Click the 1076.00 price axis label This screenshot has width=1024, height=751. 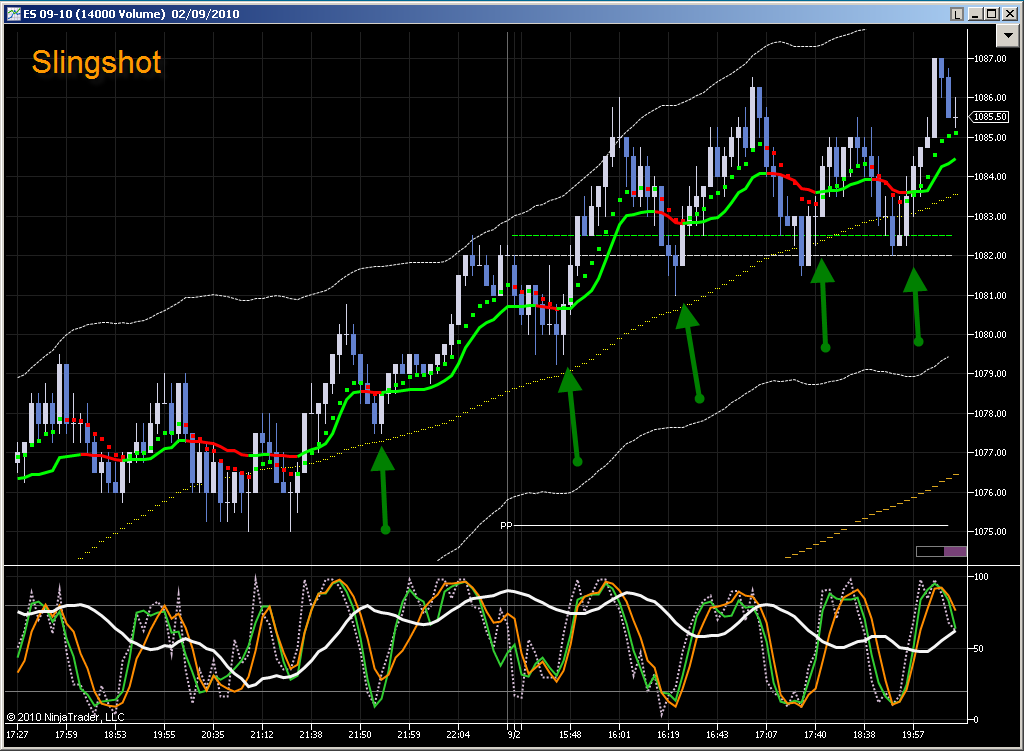point(990,492)
